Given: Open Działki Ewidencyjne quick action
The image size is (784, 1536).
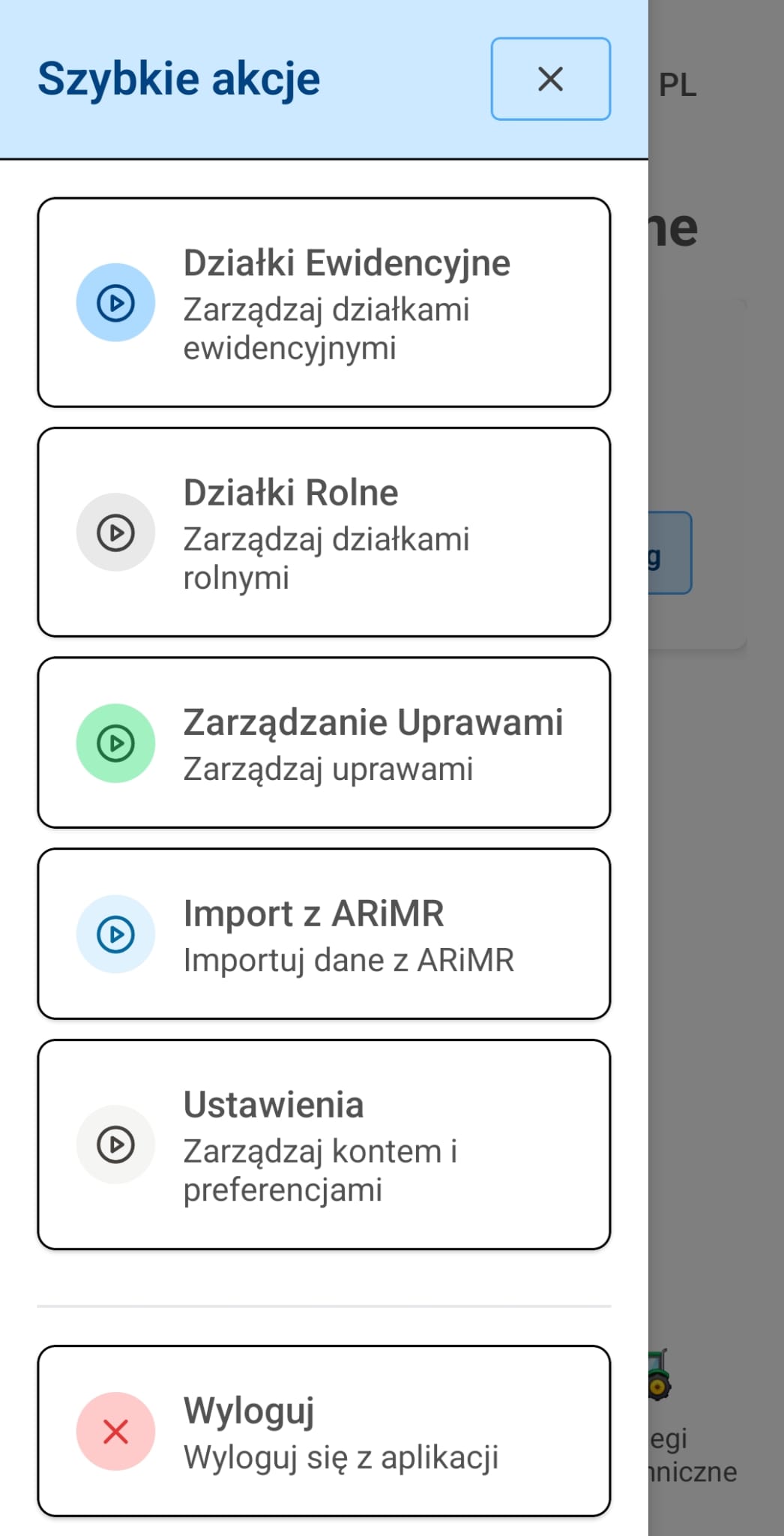Looking at the screenshot, I should click(x=324, y=301).
